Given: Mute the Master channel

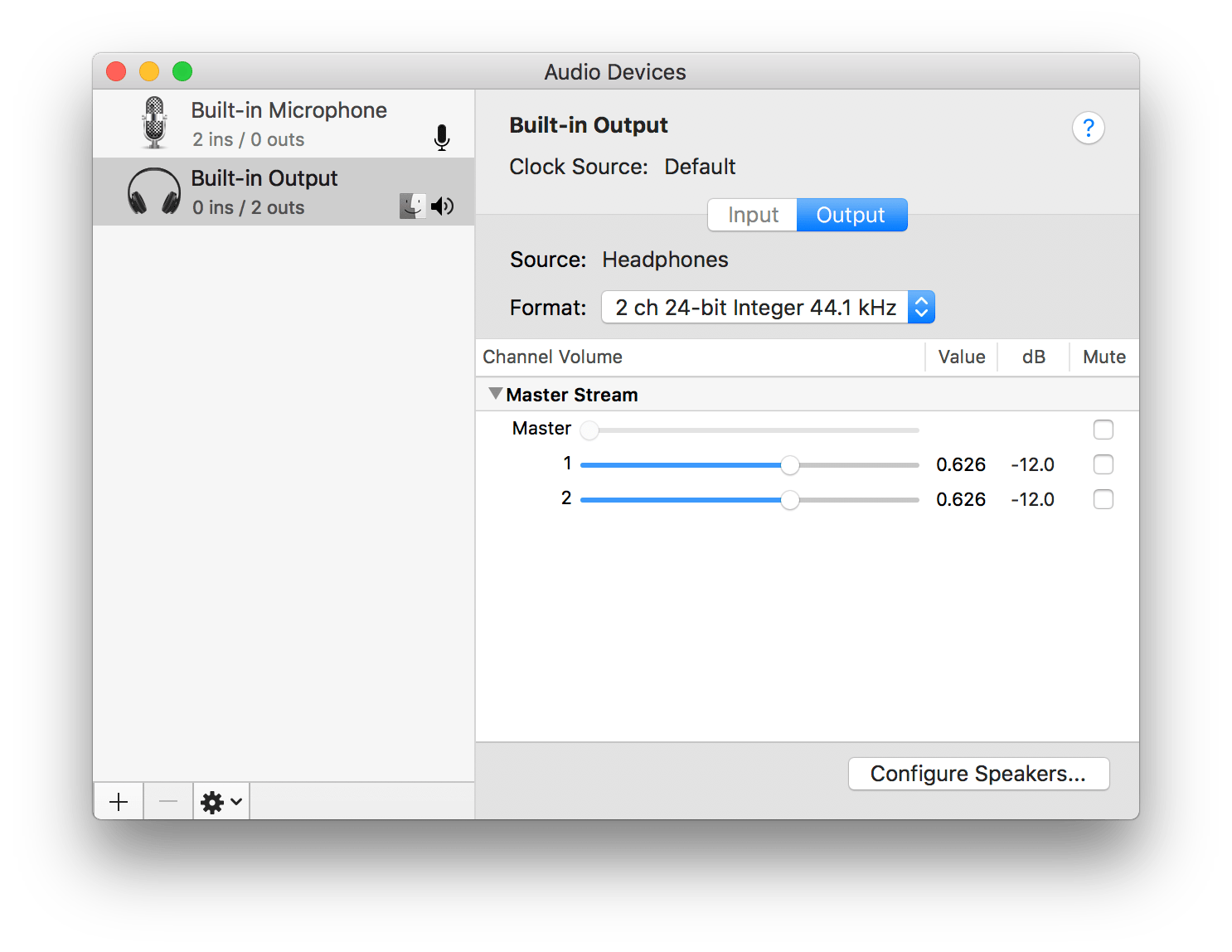Looking at the screenshot, I should click(1103, 430).
